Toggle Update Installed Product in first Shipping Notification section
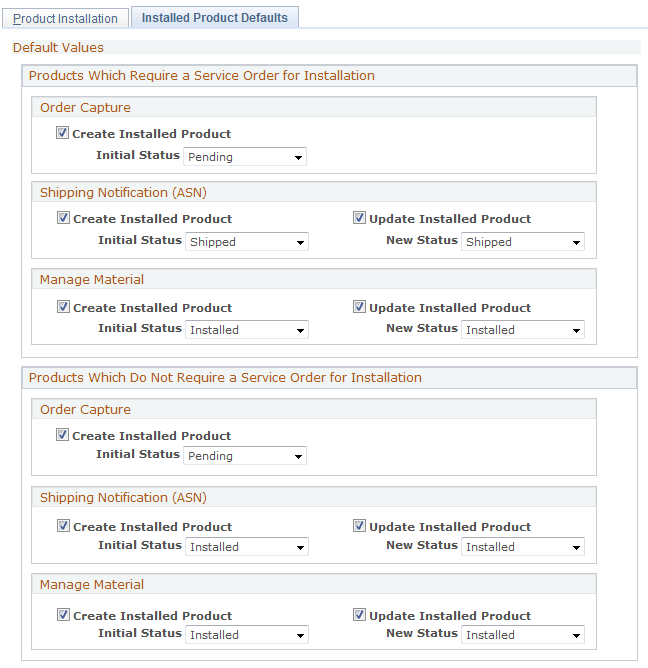Screen dimensions: 648x668 click(360, 218)
